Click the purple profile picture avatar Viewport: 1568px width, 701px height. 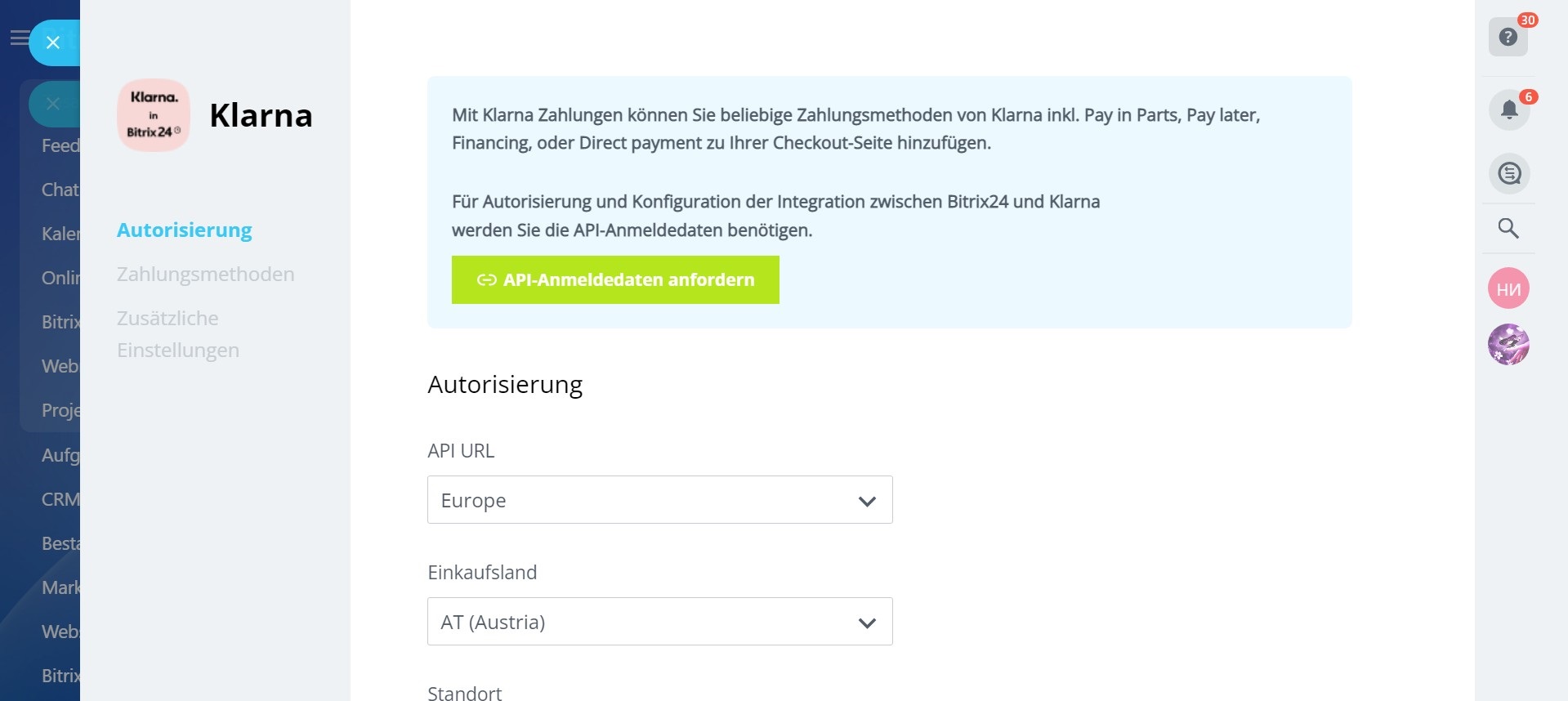pos(1508,344)
